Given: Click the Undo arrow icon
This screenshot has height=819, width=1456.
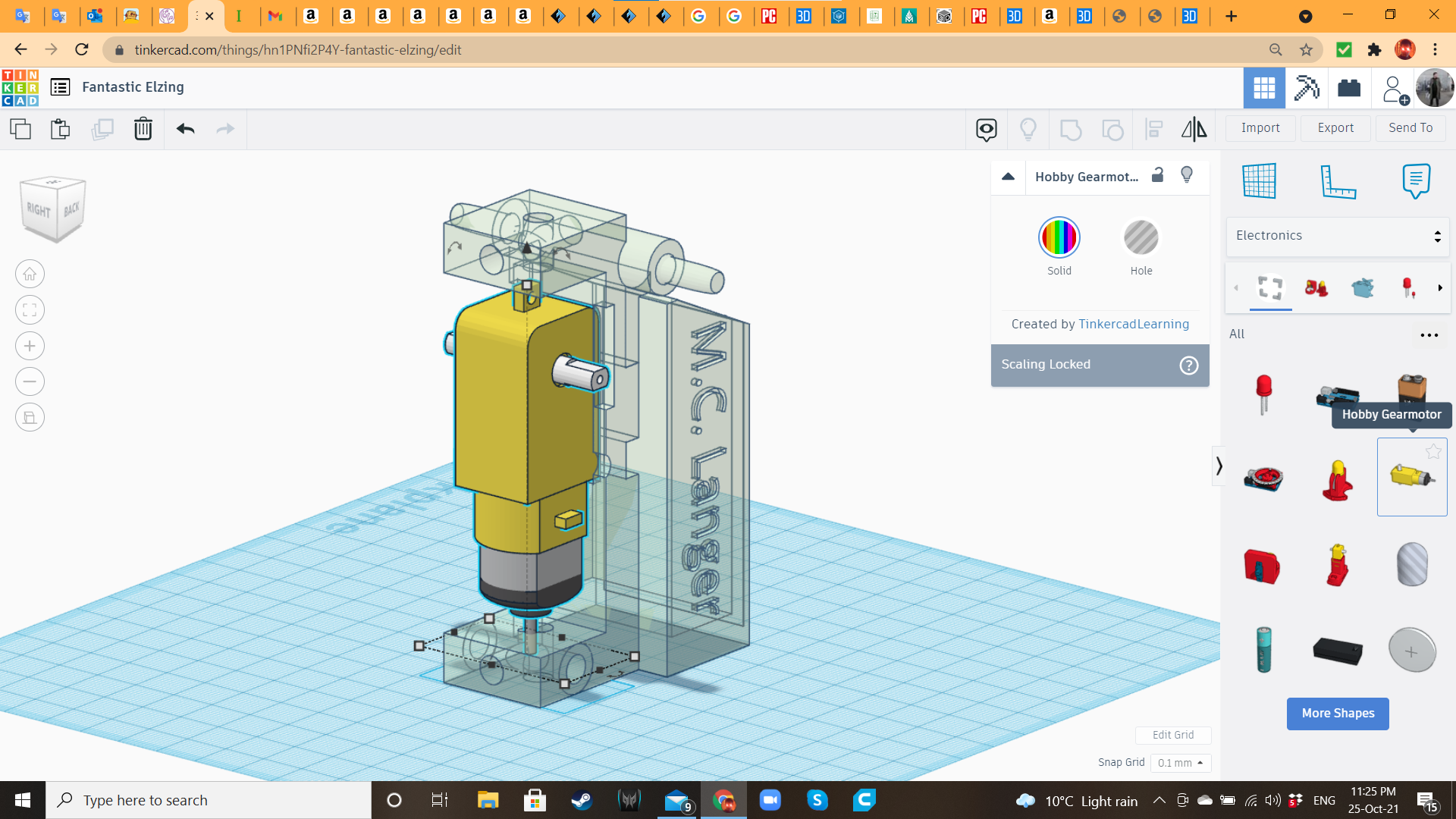Looking at the screenshot, I should (185, 129).
